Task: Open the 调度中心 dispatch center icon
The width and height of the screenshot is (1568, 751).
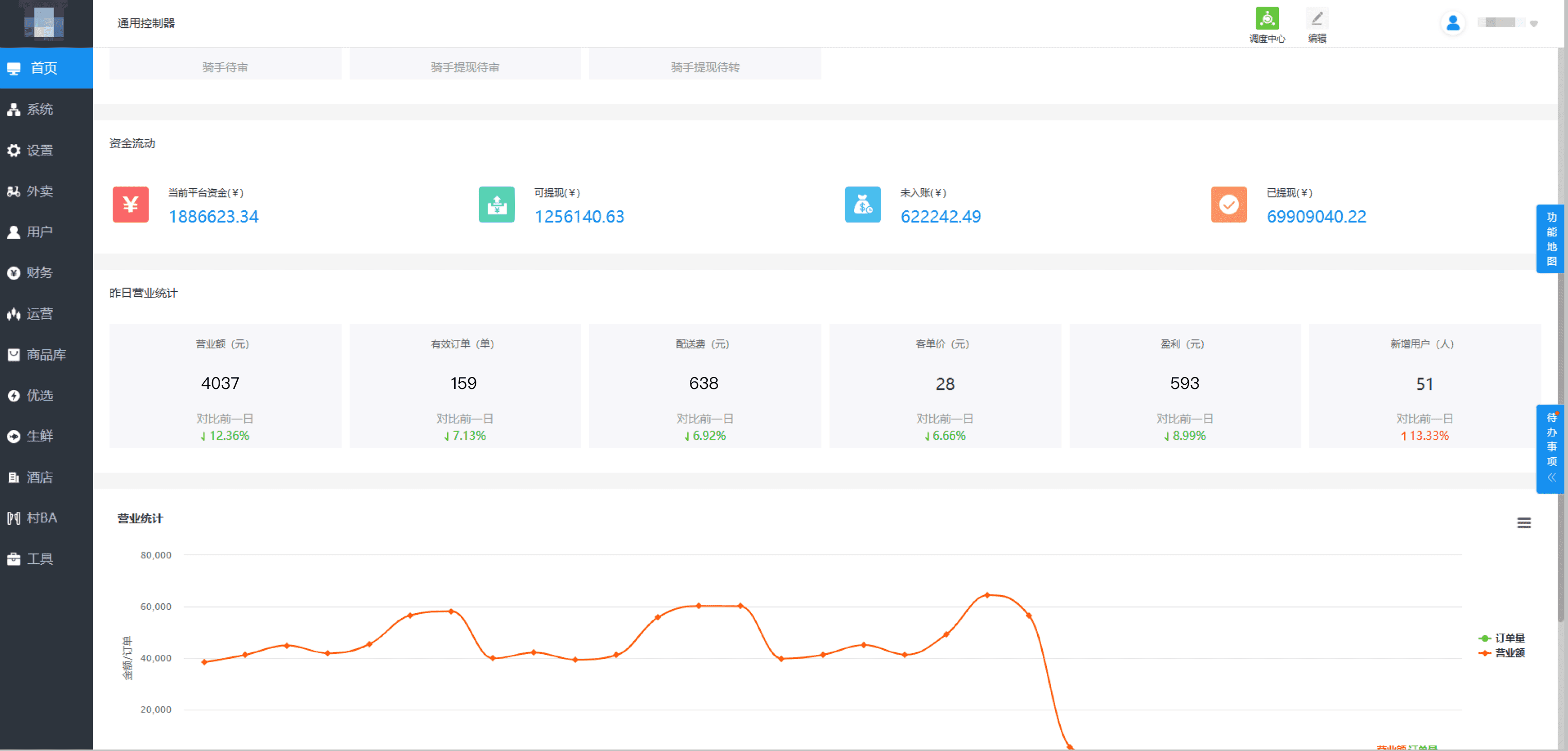Action: pos(1267,19)
